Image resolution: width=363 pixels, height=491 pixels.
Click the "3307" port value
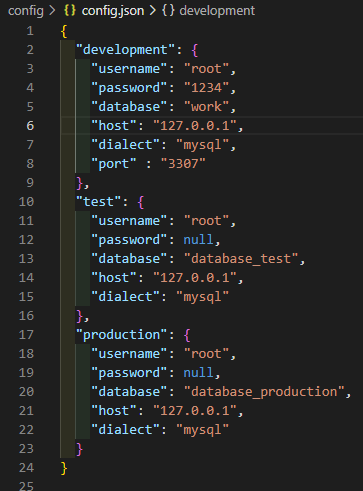coord(183,164)
